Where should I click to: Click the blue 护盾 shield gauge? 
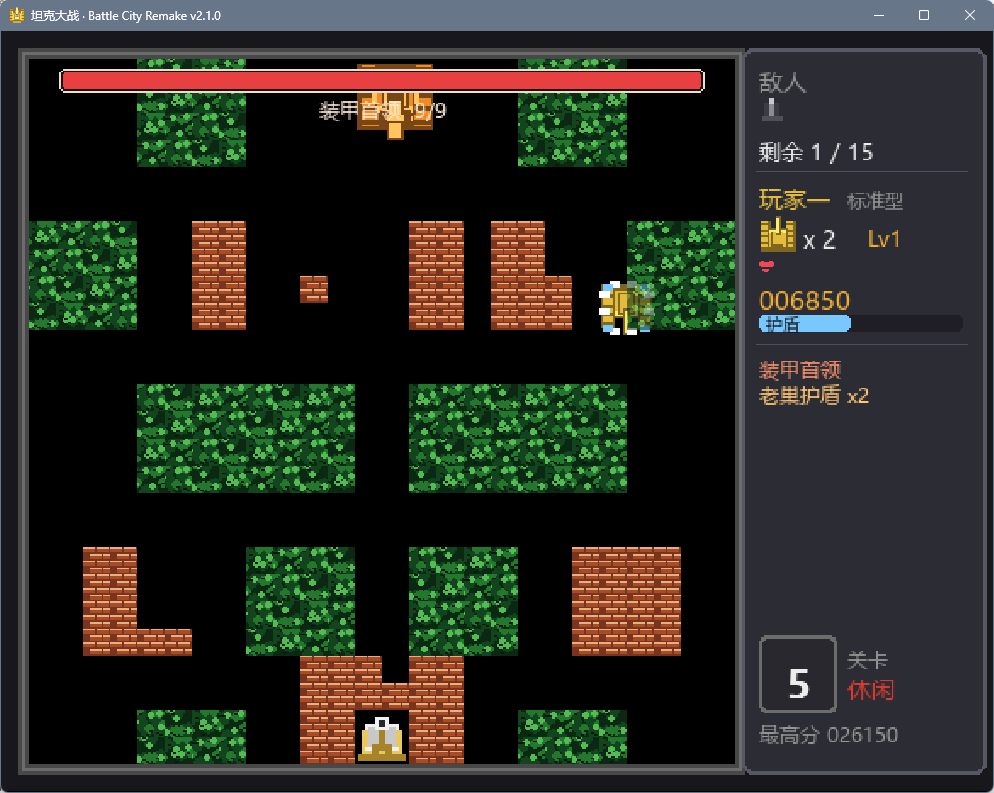861,324
